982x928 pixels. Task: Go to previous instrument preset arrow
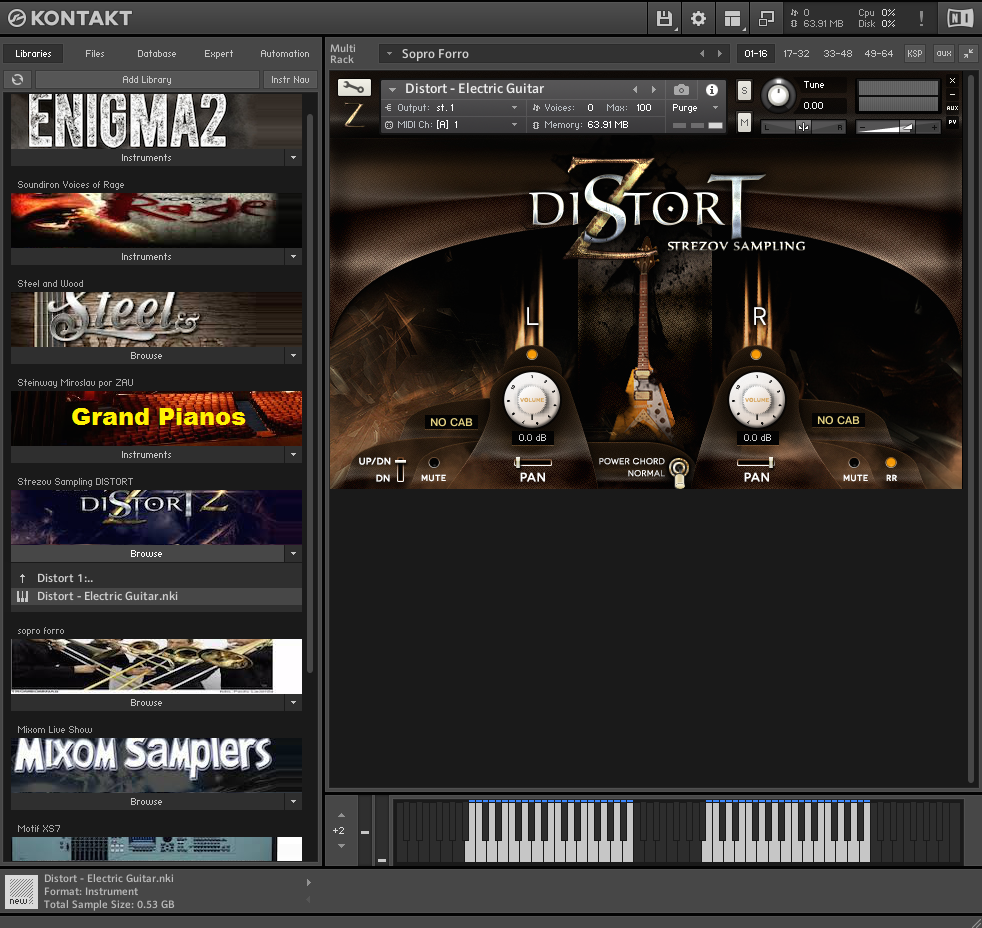click(635, 90)
